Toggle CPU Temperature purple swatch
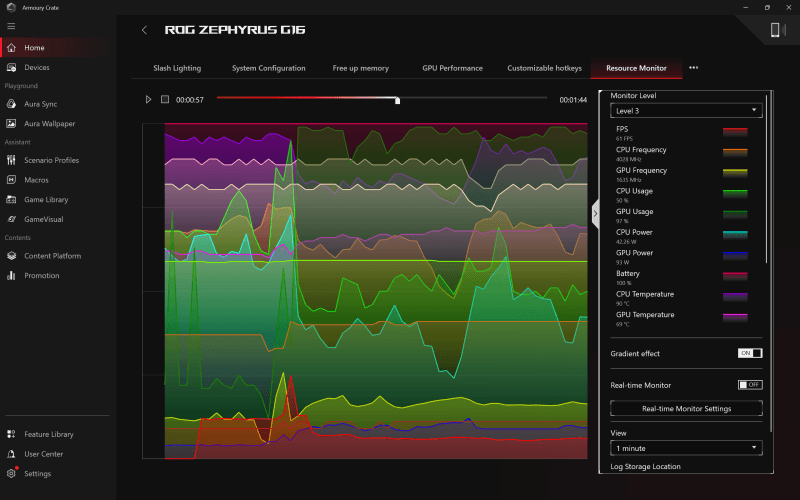Screen dimensions: 800x500 pyautogui.click(x=735, y=297)
